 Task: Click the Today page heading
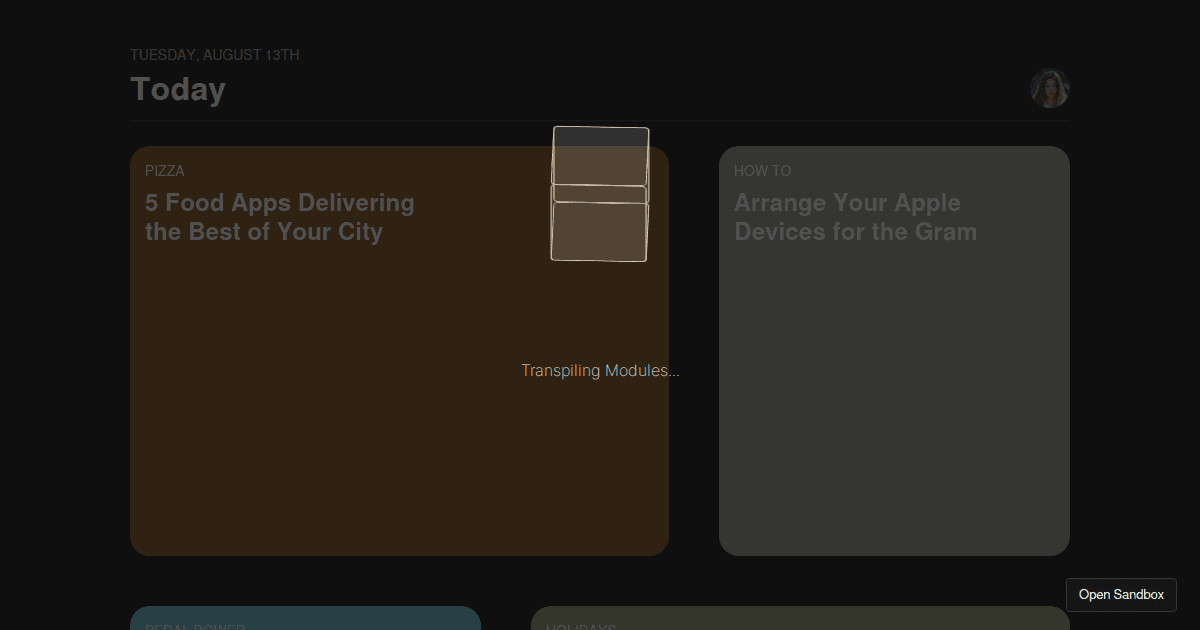click(x=178, y=89)
